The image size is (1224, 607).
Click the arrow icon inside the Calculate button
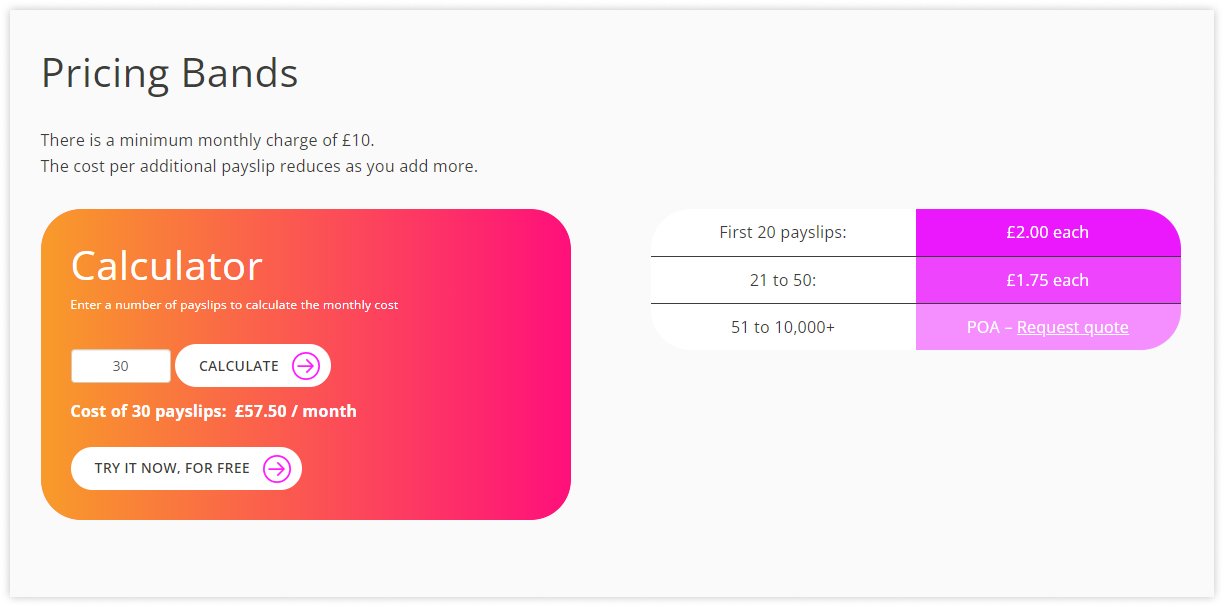click(305, 366)
